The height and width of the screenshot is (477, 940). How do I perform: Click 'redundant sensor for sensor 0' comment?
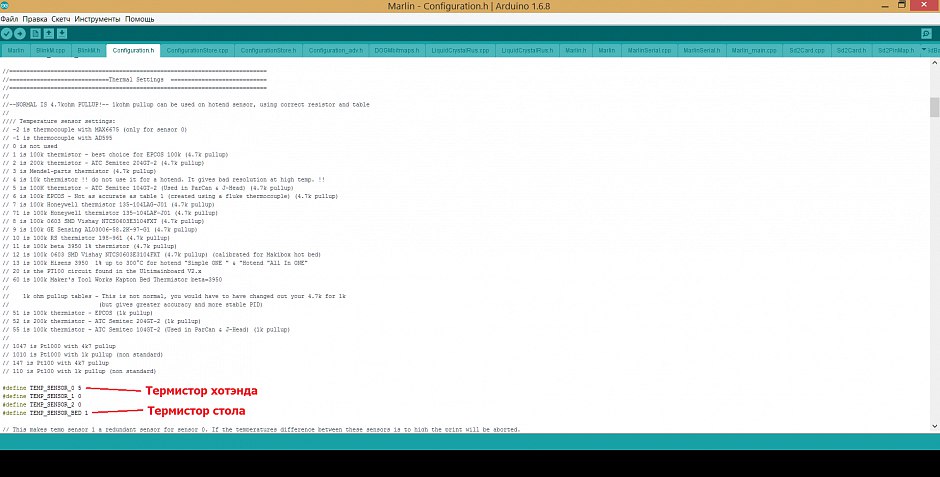click(261, 430)
